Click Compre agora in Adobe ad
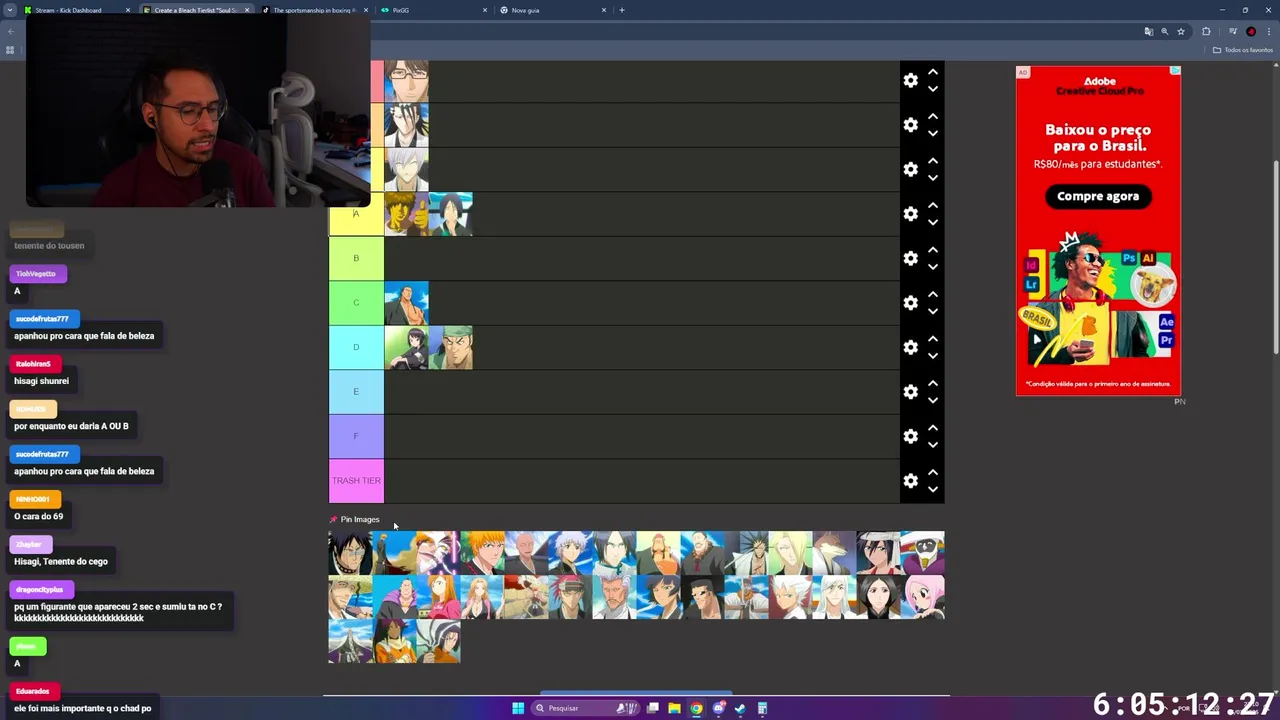This screenshot has width=1280, height=720. click(1098, 196)
